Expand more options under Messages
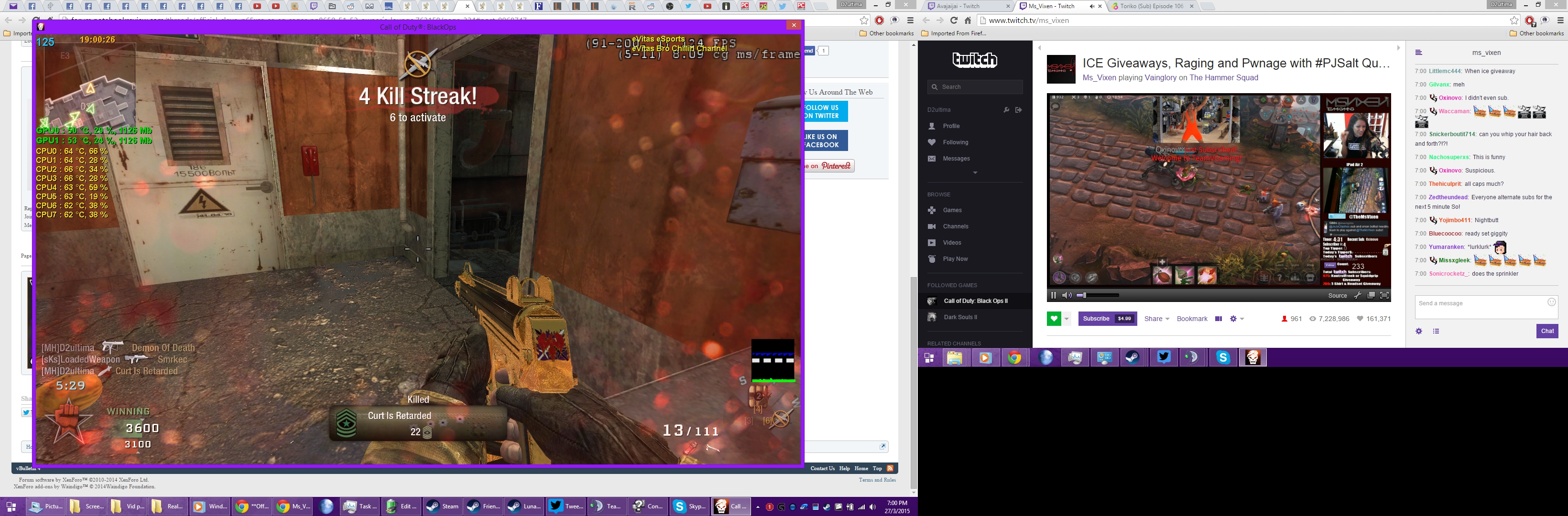Screen dimensions: 1568x516 pyautogui.click(x=975, y=173)
